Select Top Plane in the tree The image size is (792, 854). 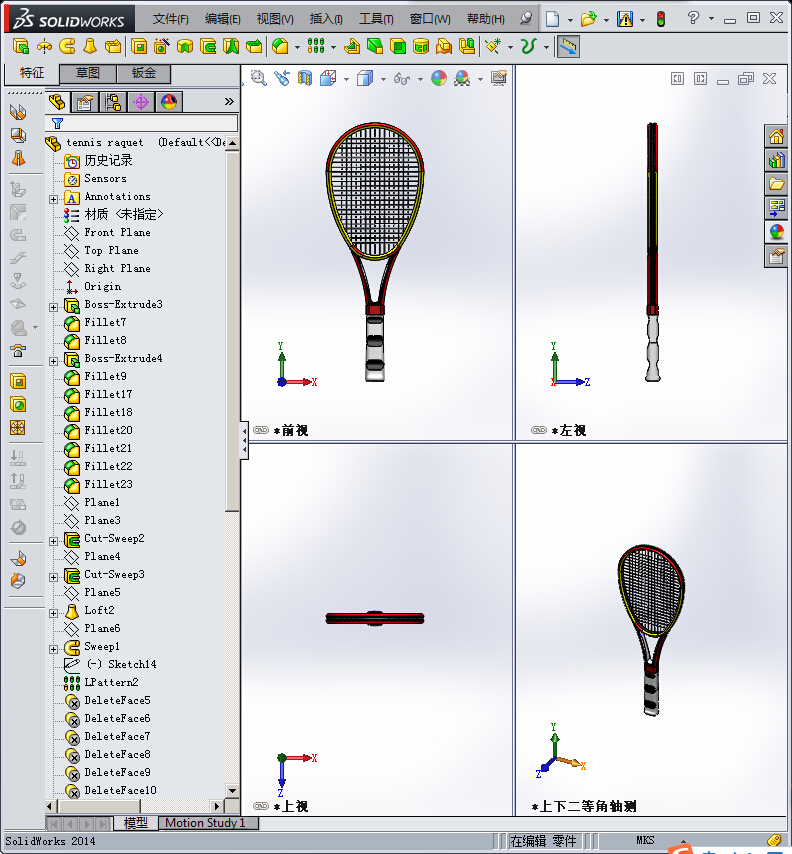(x=111, y=251)
